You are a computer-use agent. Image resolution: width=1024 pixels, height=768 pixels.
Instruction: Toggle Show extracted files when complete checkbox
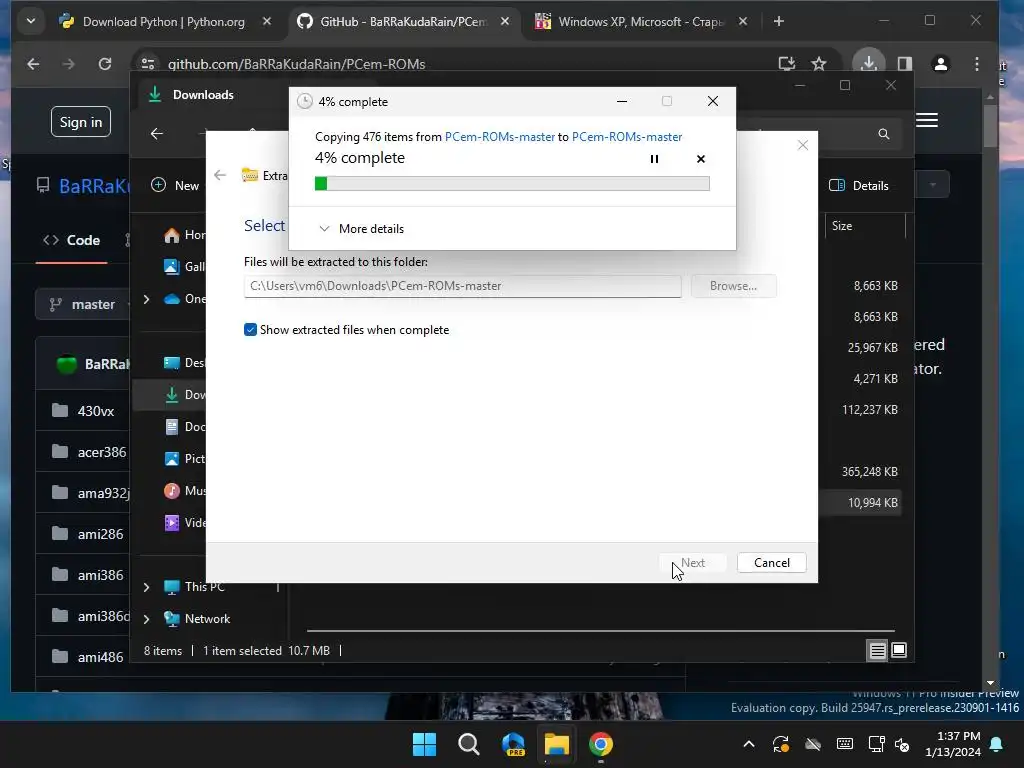(x=250, y=330)
